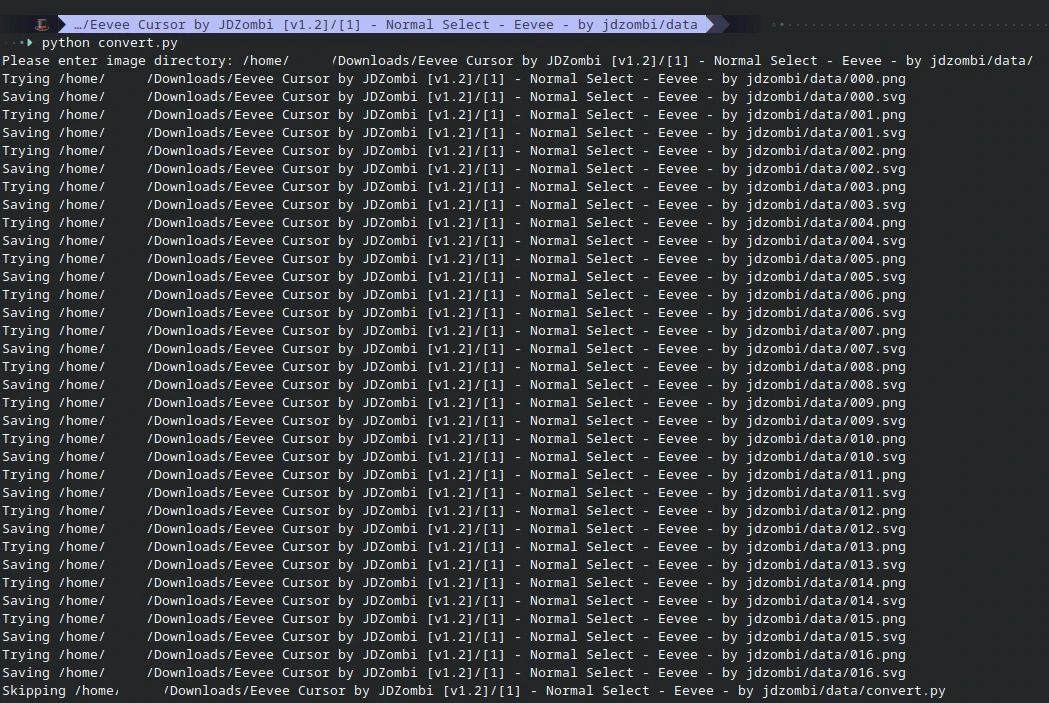Click the Saving line for 007.svg
The image size is (1049, 703).
pos(454,349)
